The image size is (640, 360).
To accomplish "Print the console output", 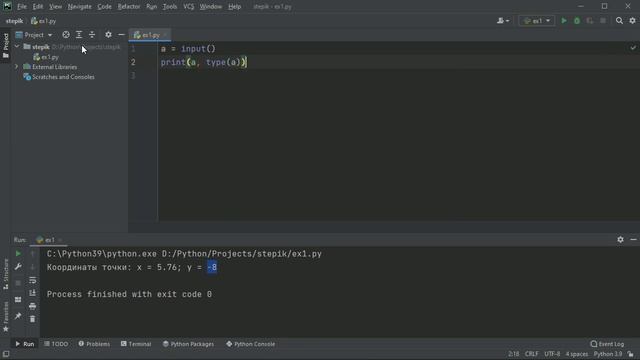I will click(x=33, y=306).
